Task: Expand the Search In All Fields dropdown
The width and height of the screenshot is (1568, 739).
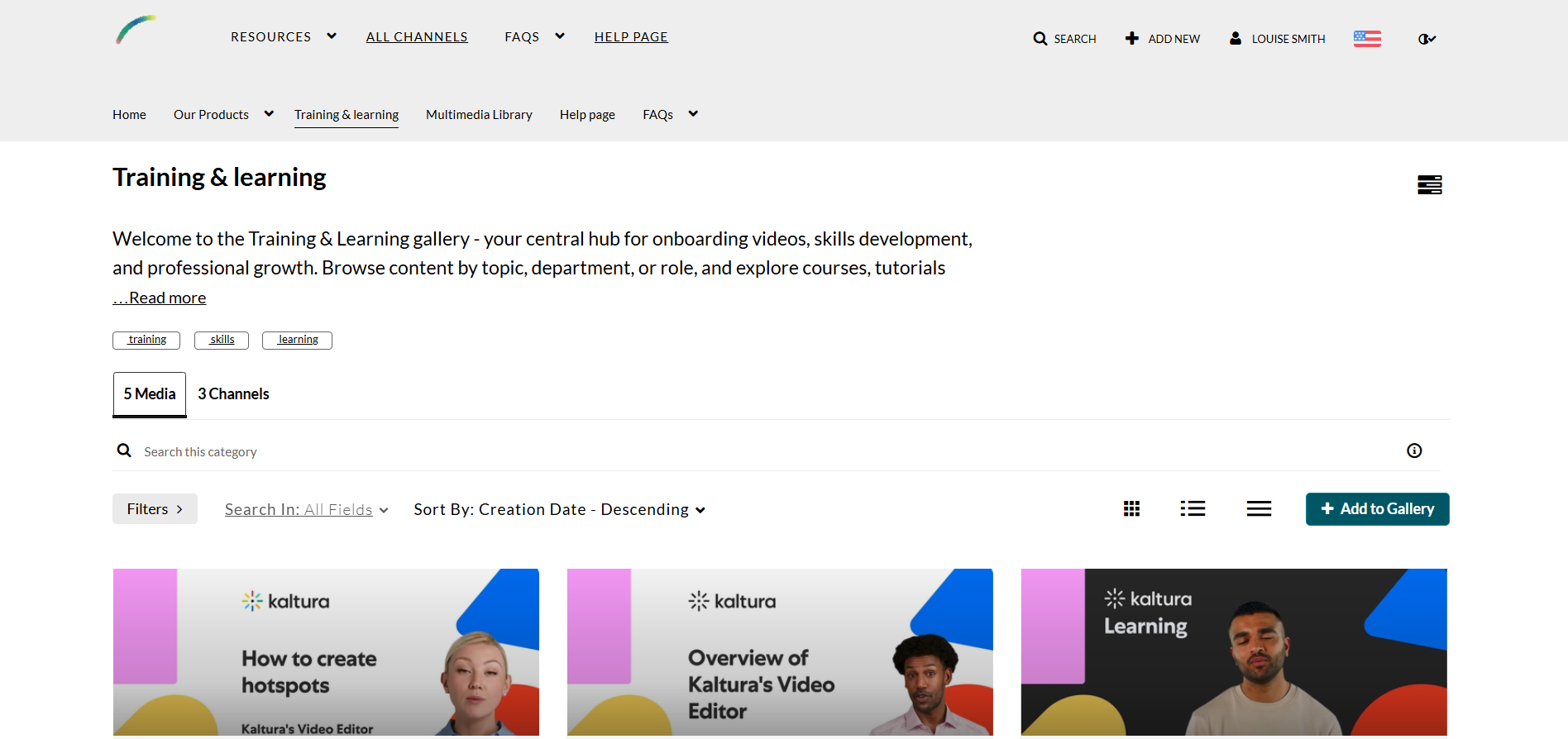Action: pos(306,510)
